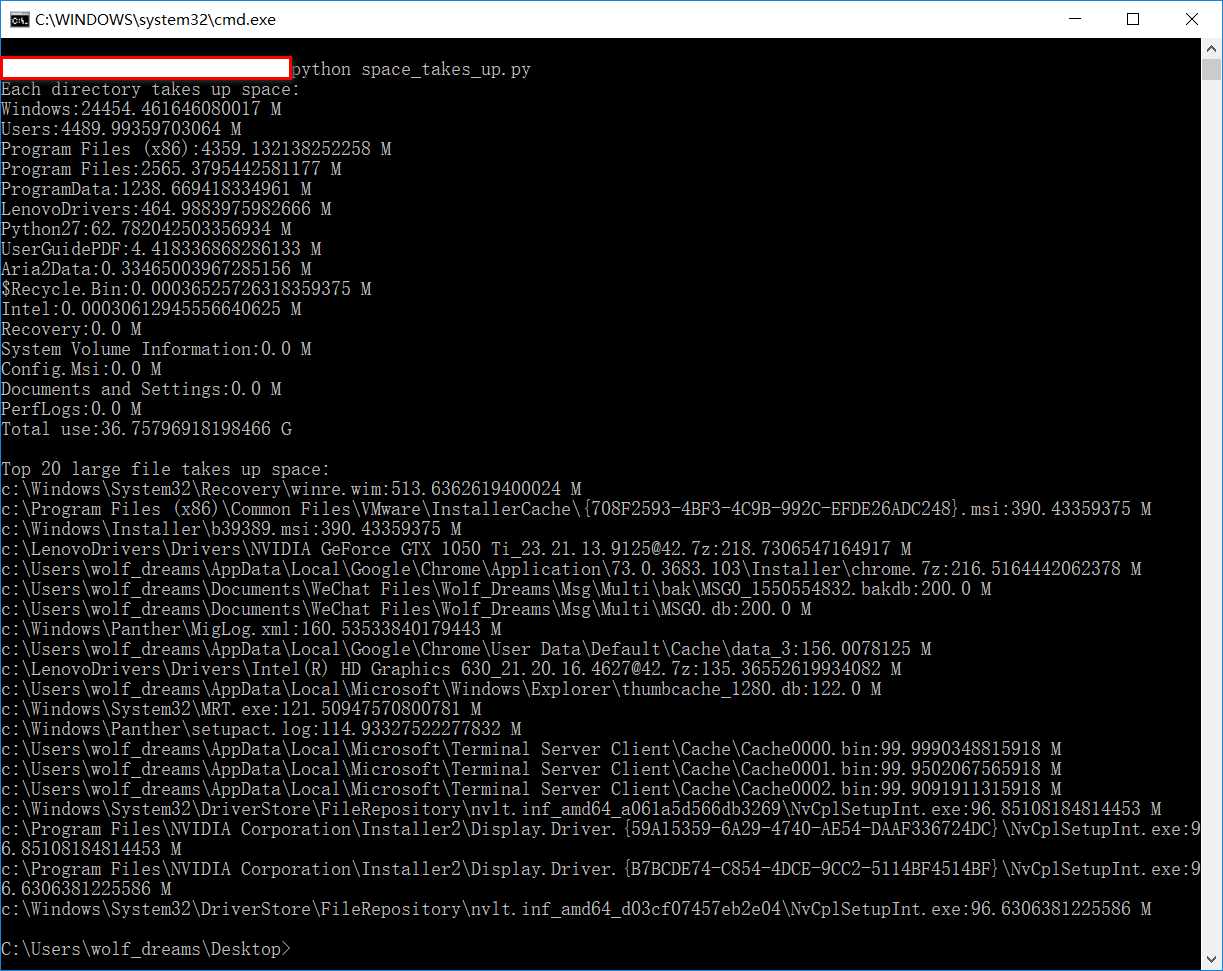Click the Intel(R) HD Graphics 630 7z line
Viewport: 1223px width, 971px height.
pyautogui.click(x=451, y=669)
